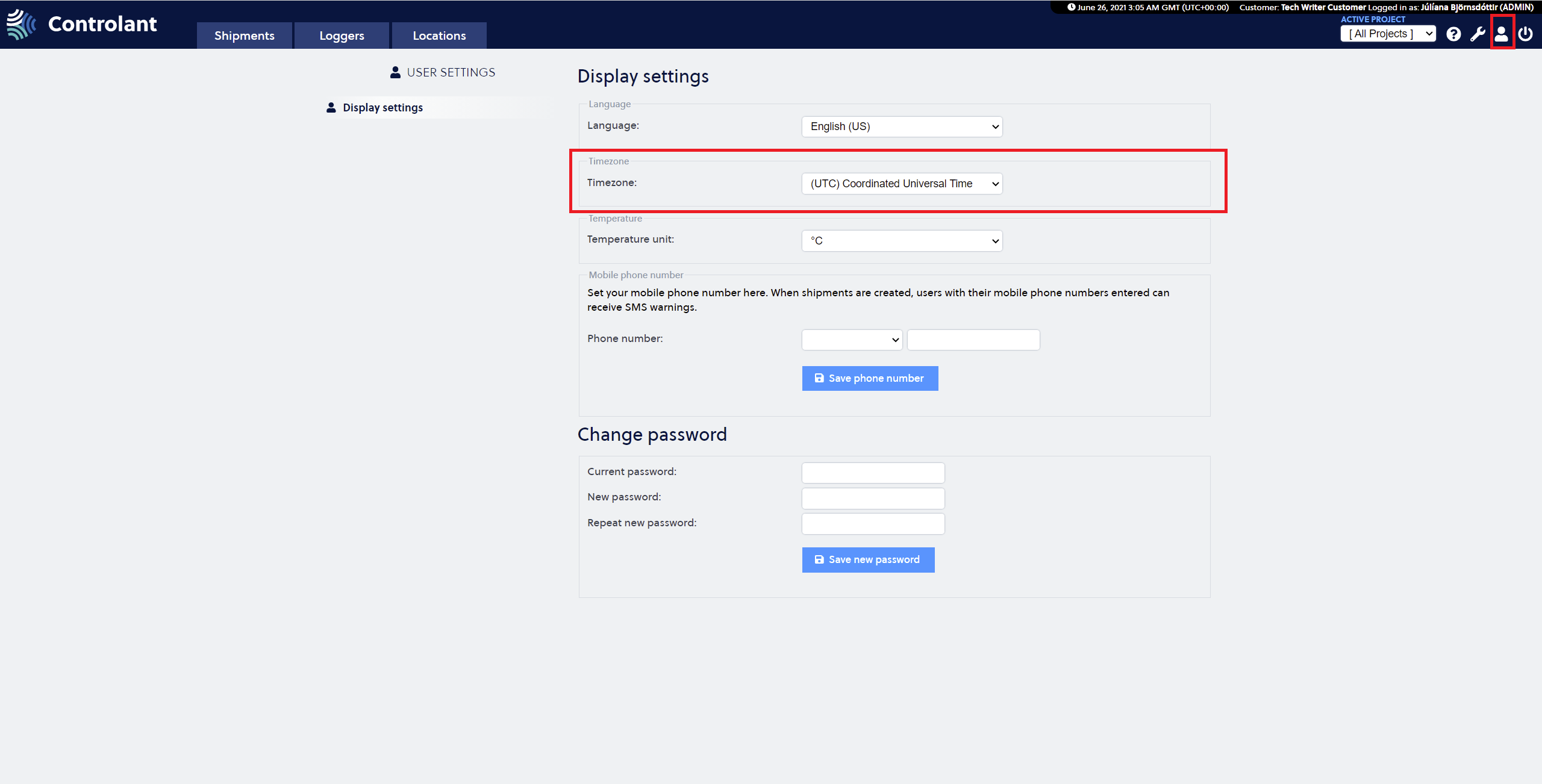This screenshot has width=1542, height=784.
Task: Click the Display settings sidebar icon
Action: pyautogui.click(x=331, y=107)
